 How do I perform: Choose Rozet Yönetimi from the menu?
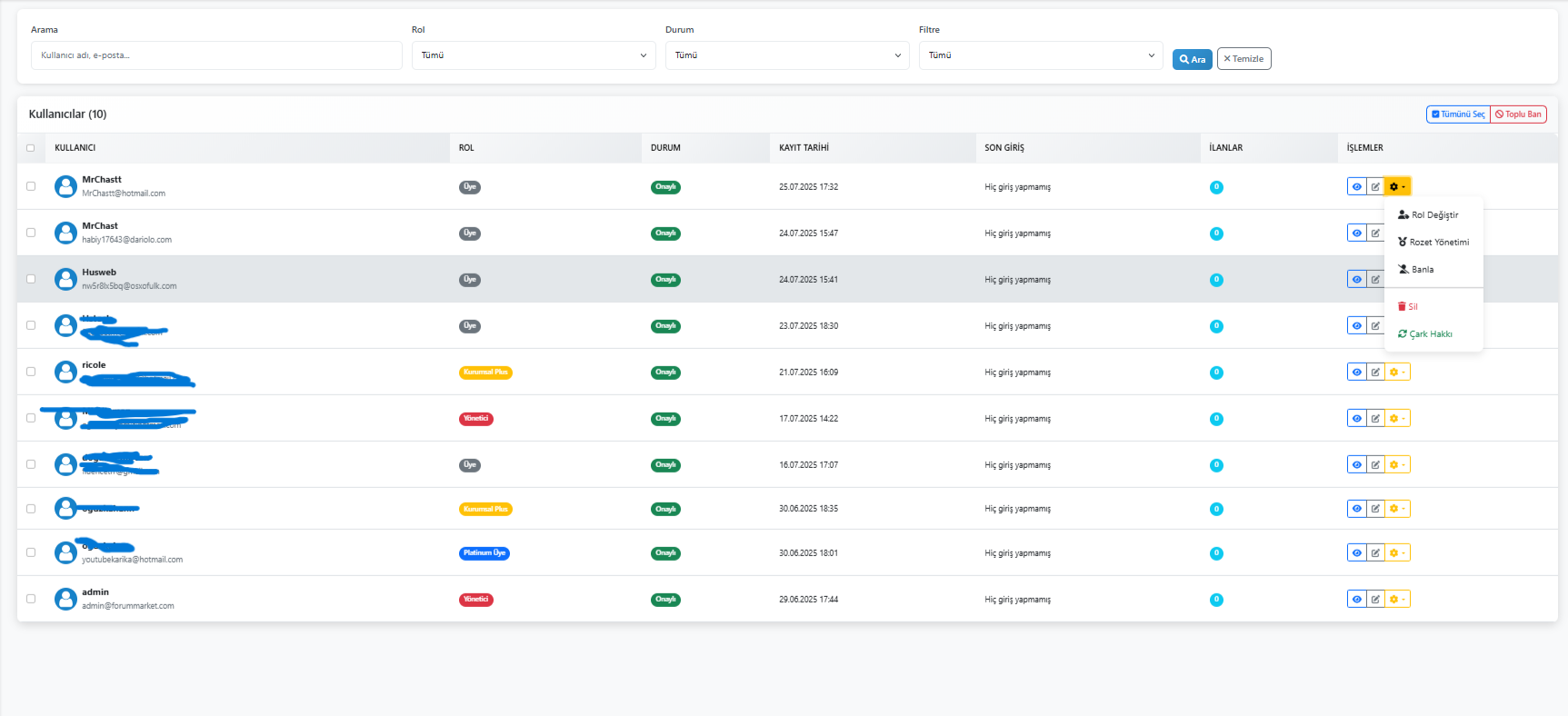(x=1433, y=243)
